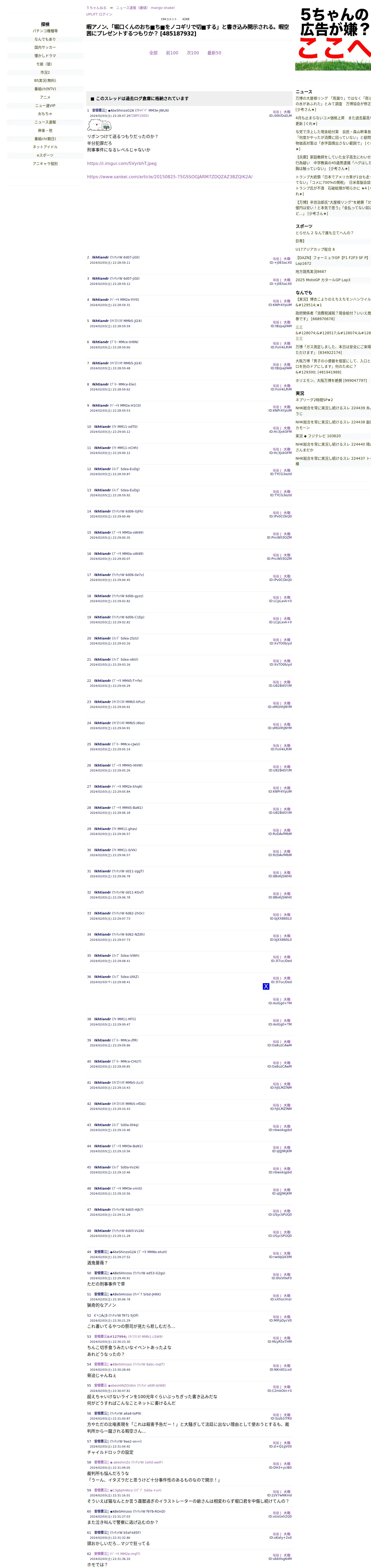Click the mascot avatar image in post 1
The image size is (371, 1568).
pos(98,125)
